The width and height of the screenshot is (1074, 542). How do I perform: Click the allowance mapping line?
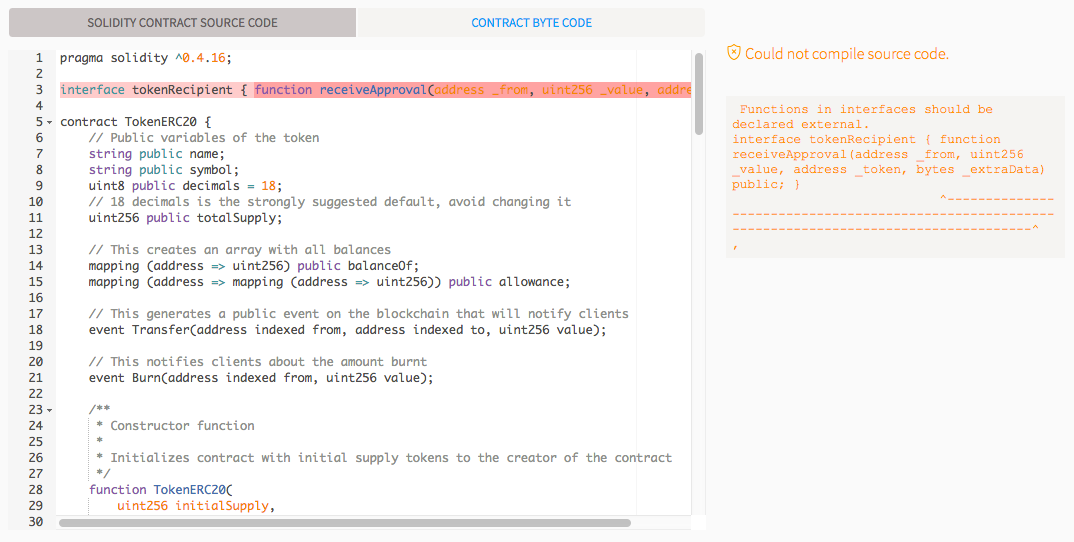[x=329, y=282]
